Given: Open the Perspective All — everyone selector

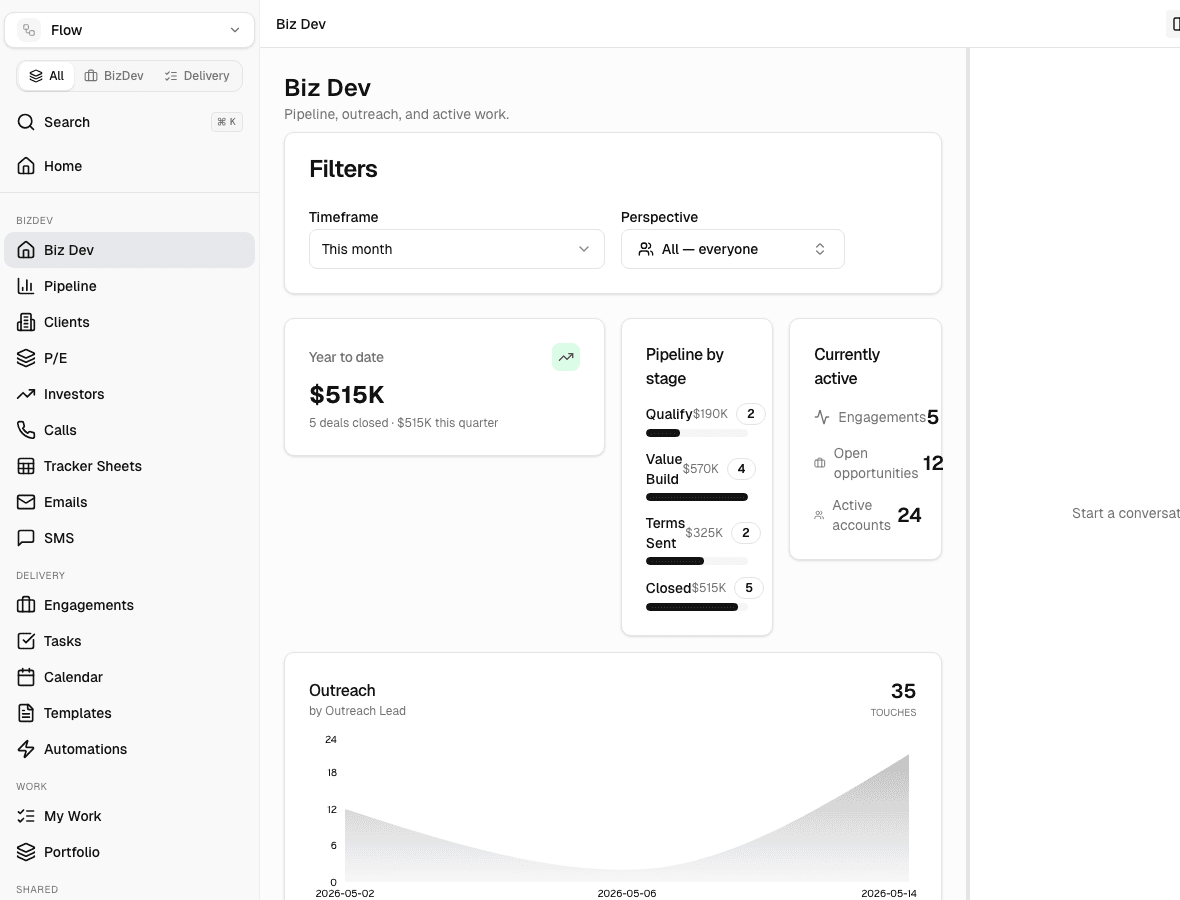Looking at the screenshot, I should coord(732,249).
